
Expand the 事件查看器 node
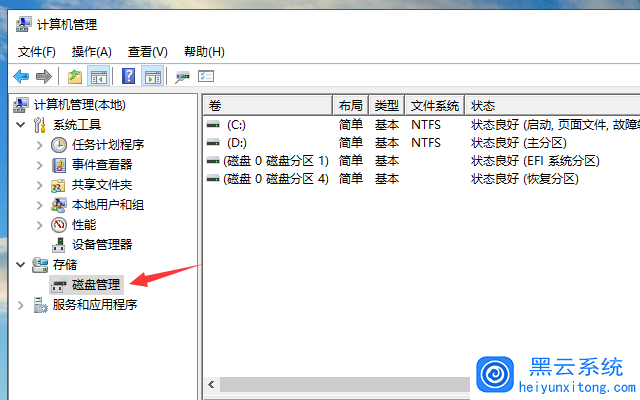(x=40, y=165)
